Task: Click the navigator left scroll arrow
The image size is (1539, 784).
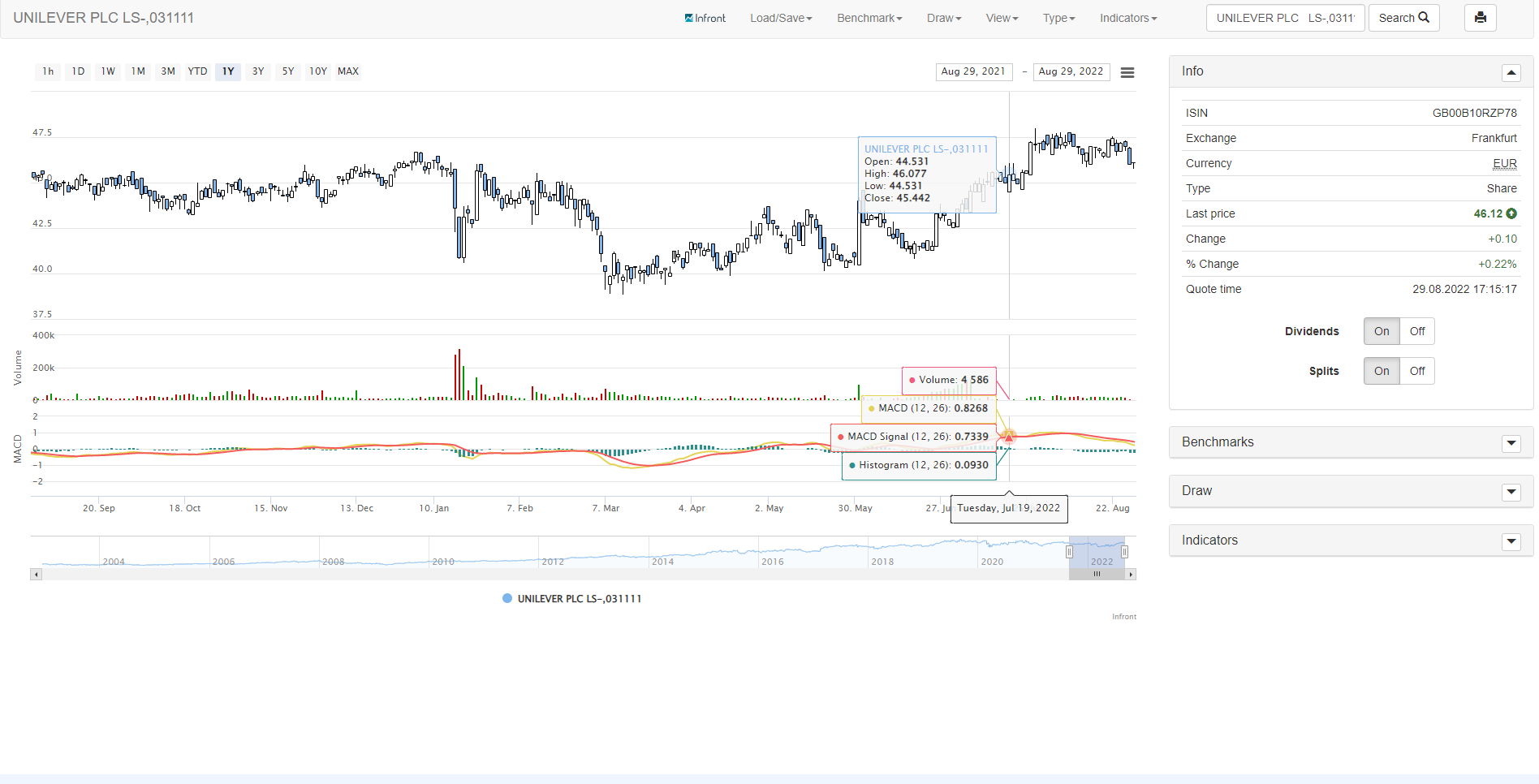Action: point(36,575)
